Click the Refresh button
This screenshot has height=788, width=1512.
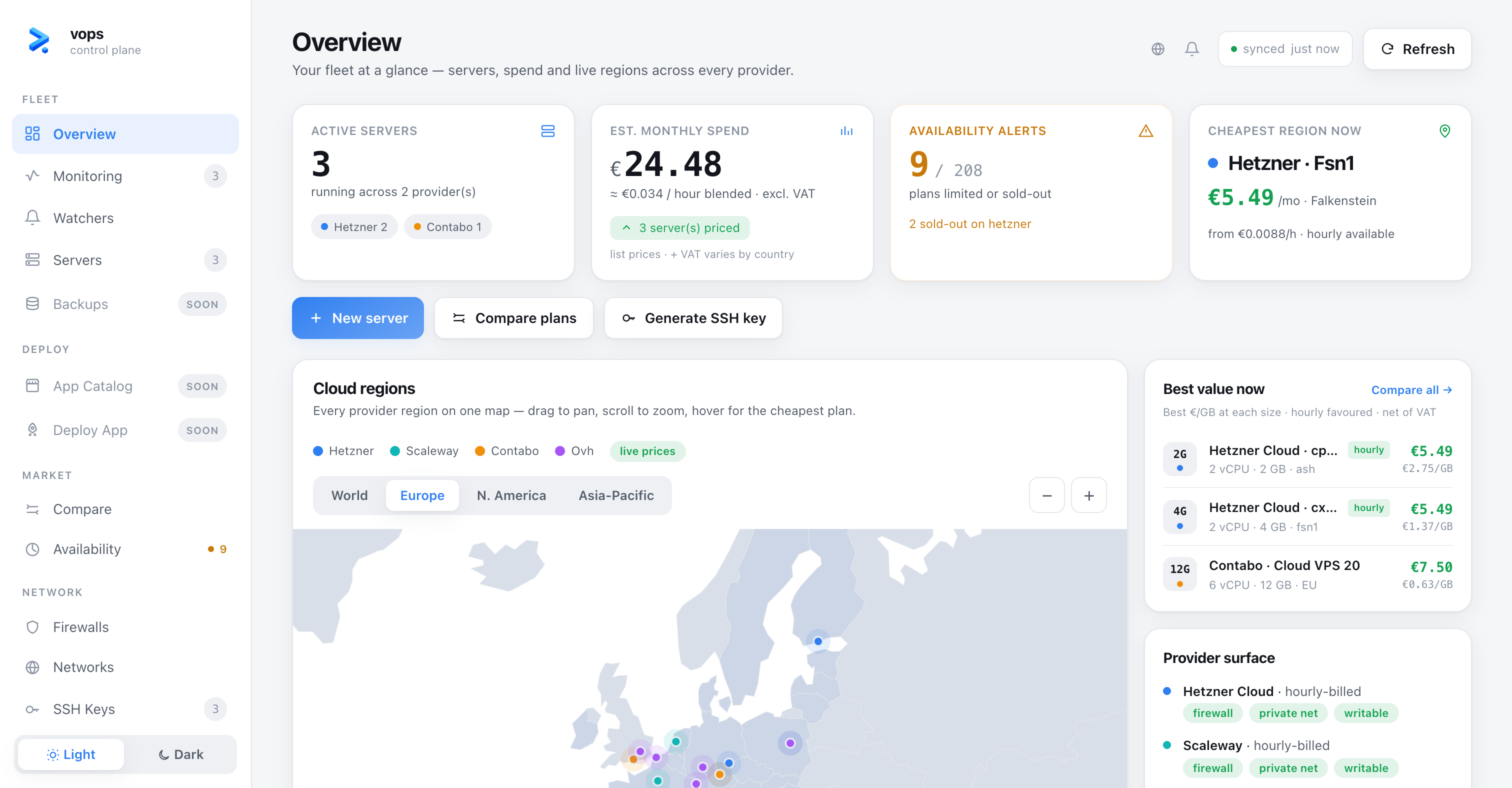coord(1417,48)
